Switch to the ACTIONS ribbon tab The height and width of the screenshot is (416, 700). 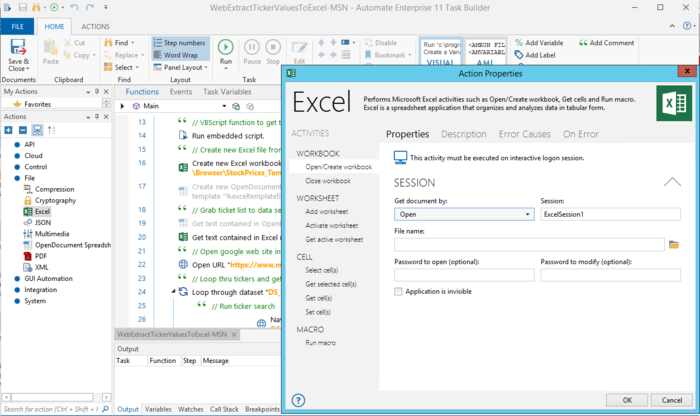tap(95, 26)
